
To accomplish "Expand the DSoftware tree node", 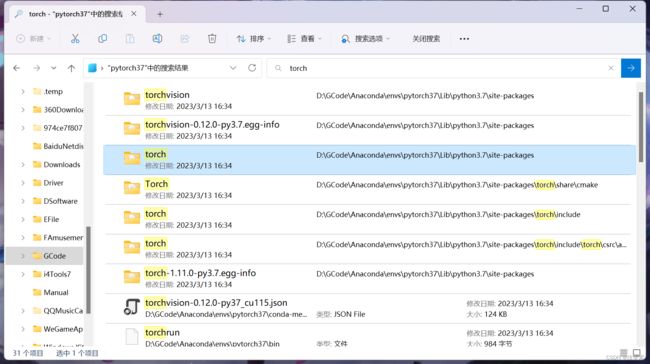I will (x=23, y=201).
